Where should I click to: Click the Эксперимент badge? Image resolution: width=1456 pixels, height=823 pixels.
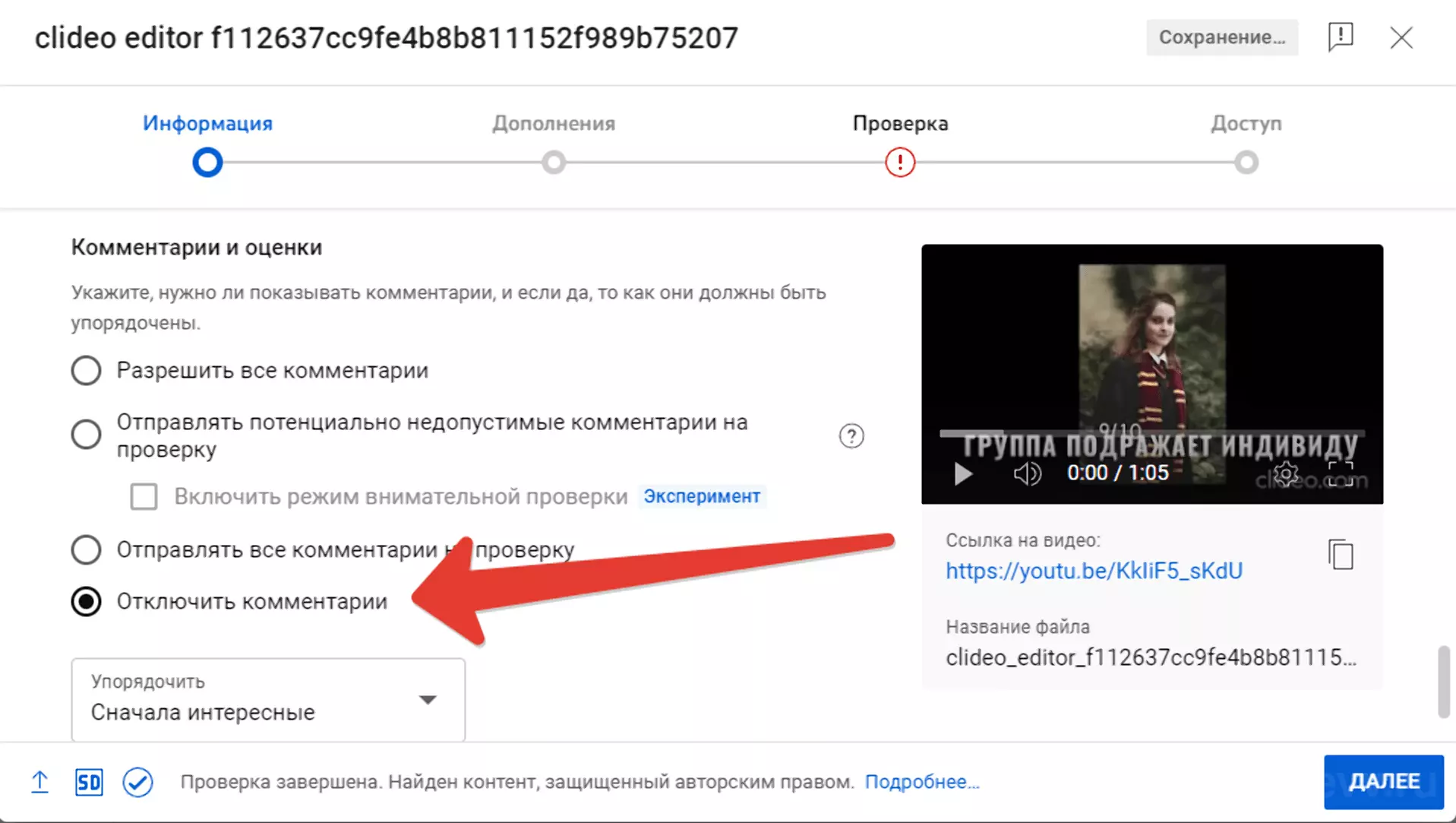tap(702, 496)
